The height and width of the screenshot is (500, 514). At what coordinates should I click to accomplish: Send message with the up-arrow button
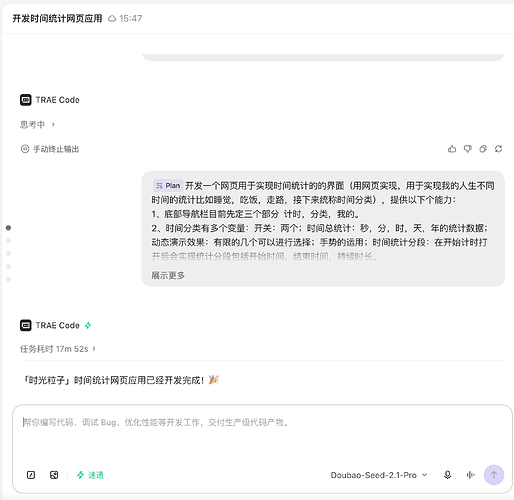tap(494, 475)
